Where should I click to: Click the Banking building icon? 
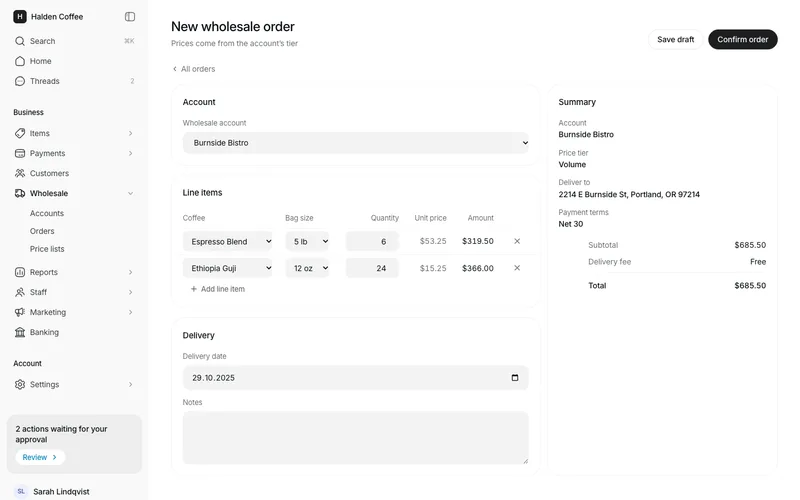(x=20, y=332)
